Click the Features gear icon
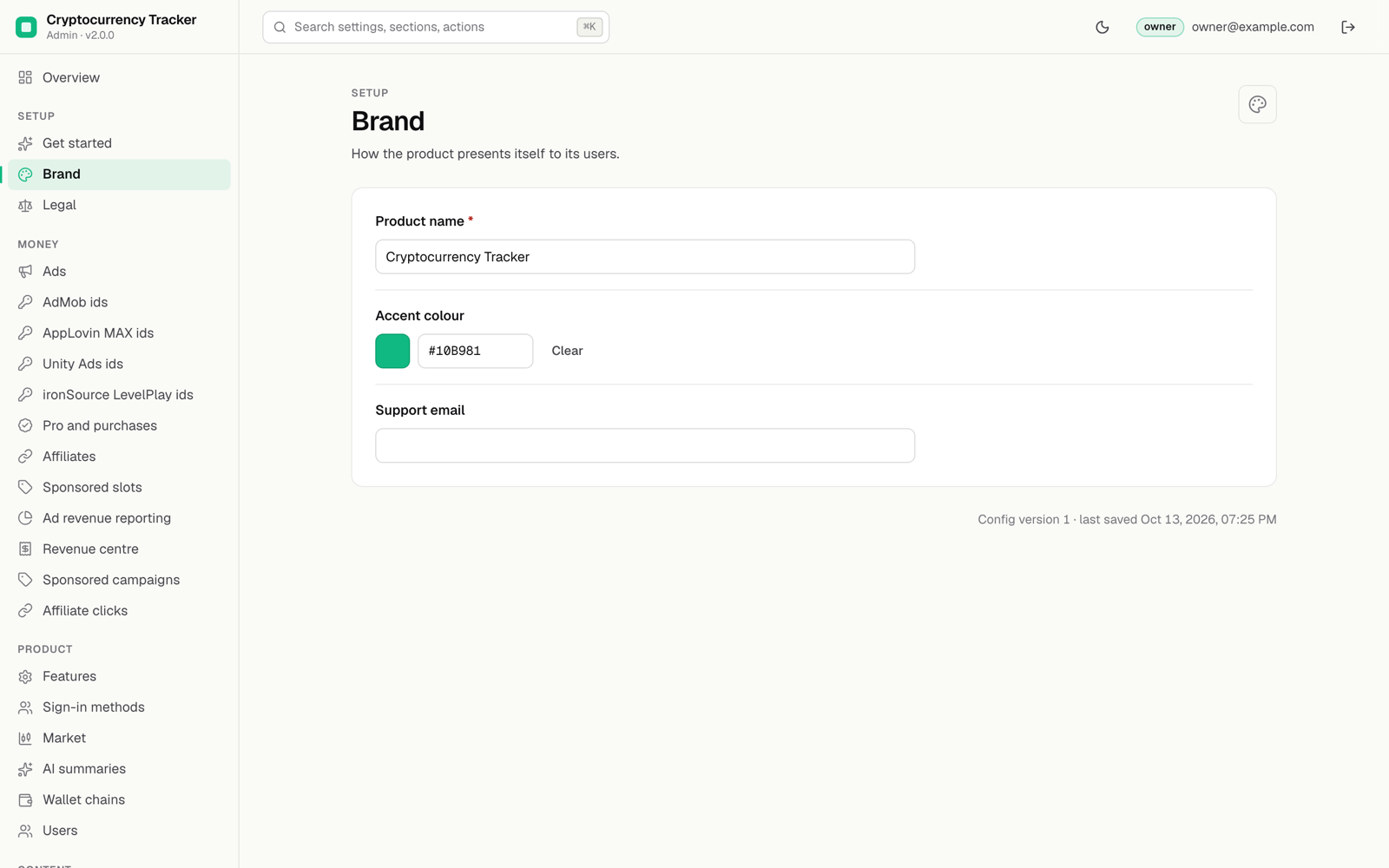1389x868 pixels. [25, 676]
